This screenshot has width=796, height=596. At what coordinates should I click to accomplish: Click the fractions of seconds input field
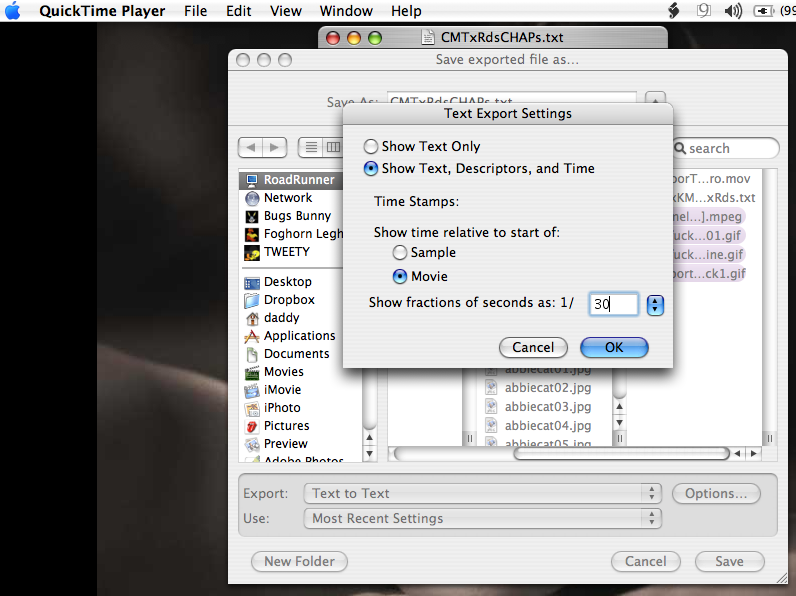click(613, 304)
